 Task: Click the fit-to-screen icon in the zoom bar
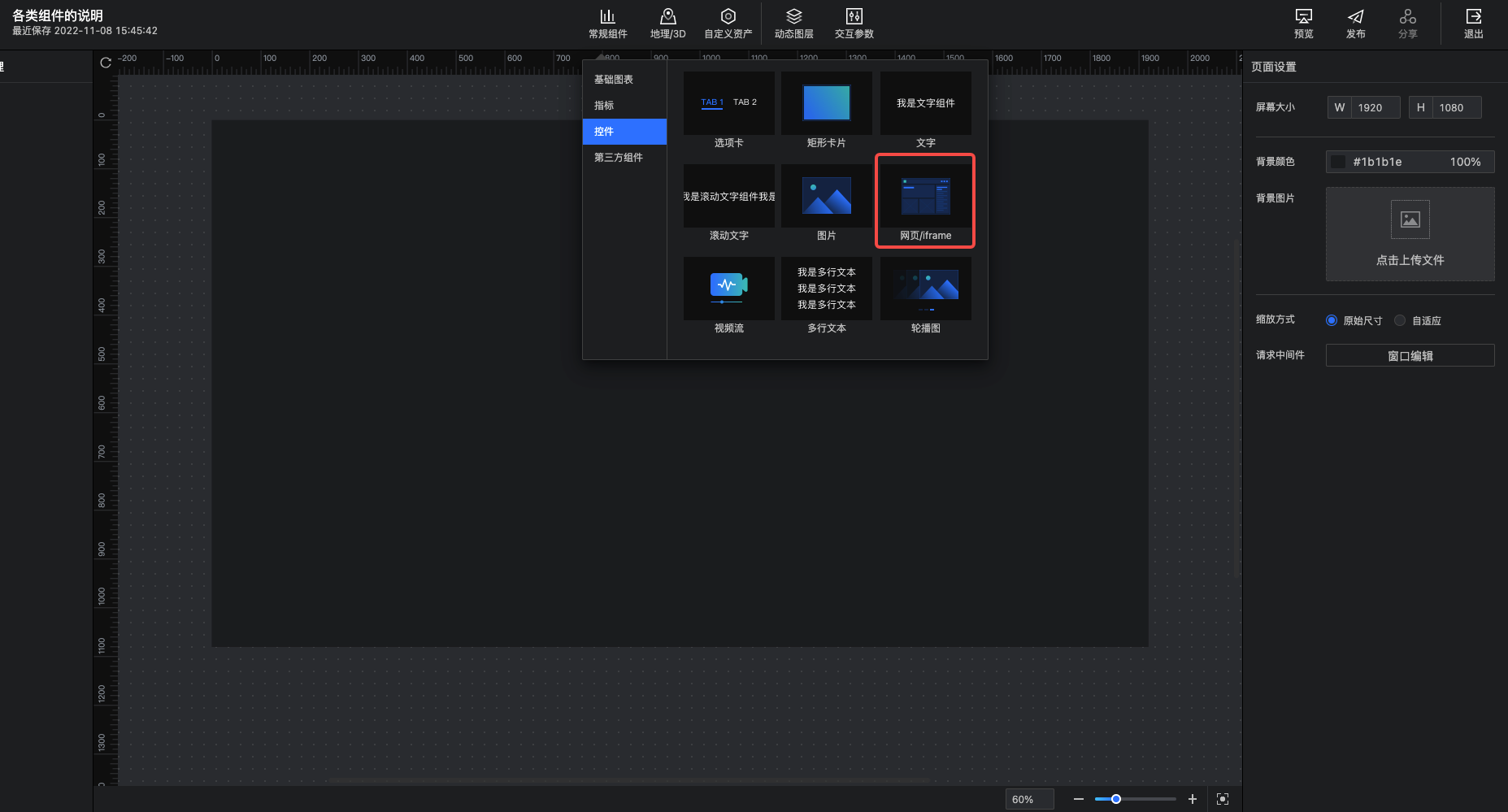pyautogui.click(x=1222, y=799)
